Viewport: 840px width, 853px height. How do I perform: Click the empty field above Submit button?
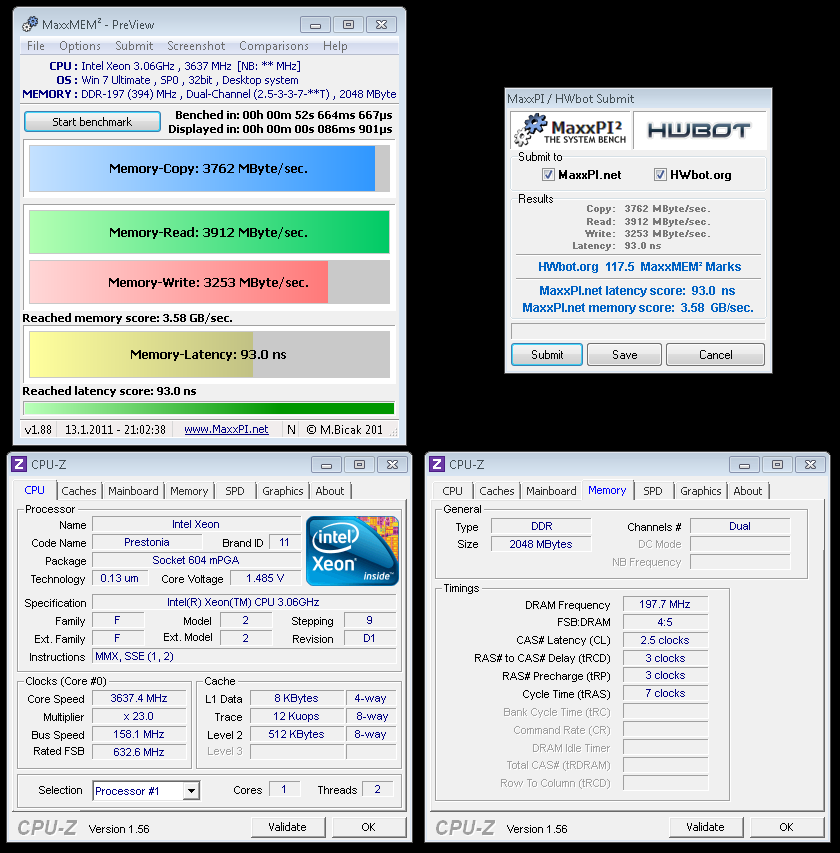[x=638, y=331]
